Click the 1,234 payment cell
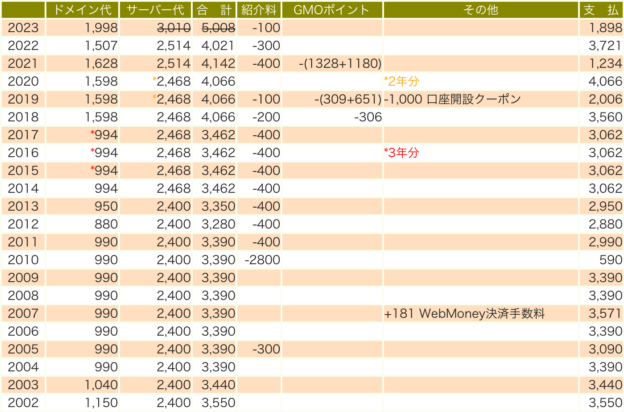This screenshot has height=412, width=624. click(x=602, y=63)
